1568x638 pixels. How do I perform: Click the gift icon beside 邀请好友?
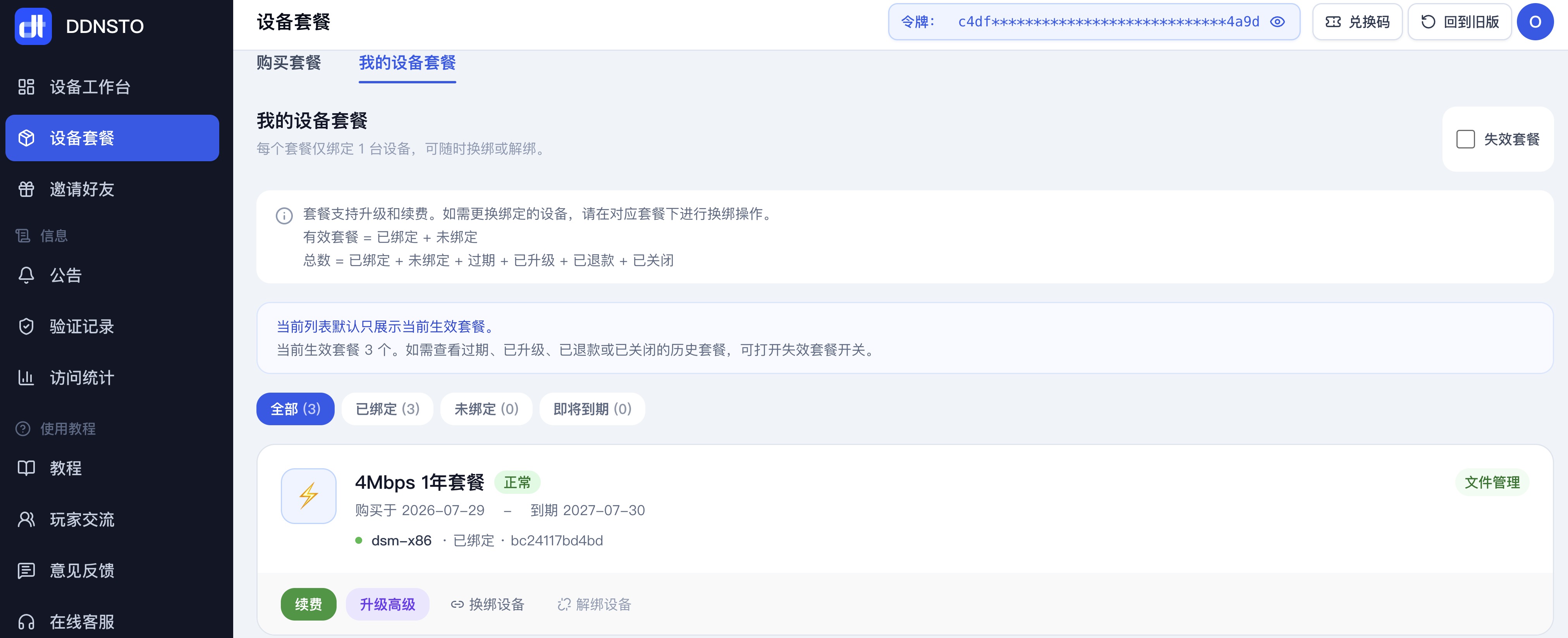26,190
